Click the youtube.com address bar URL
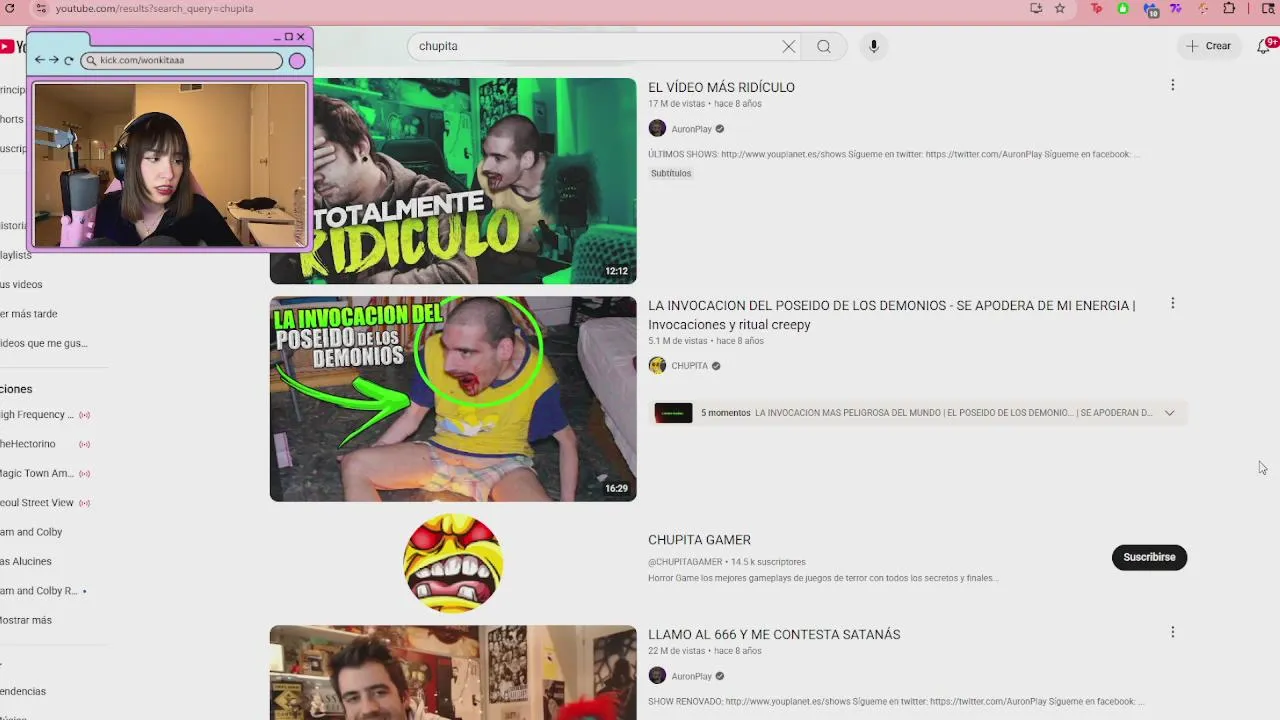 click(x=154, y=8)
